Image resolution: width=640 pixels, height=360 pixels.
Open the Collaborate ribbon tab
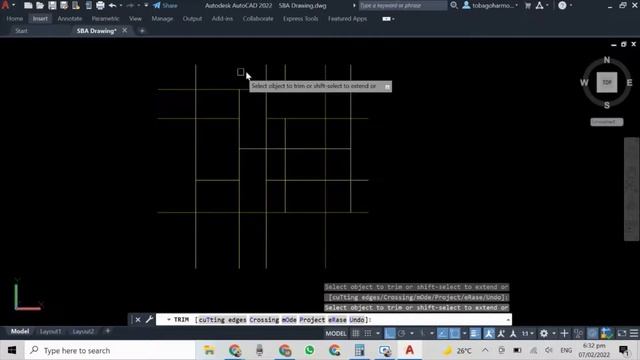pyautogui.click(x=258, y=19)
